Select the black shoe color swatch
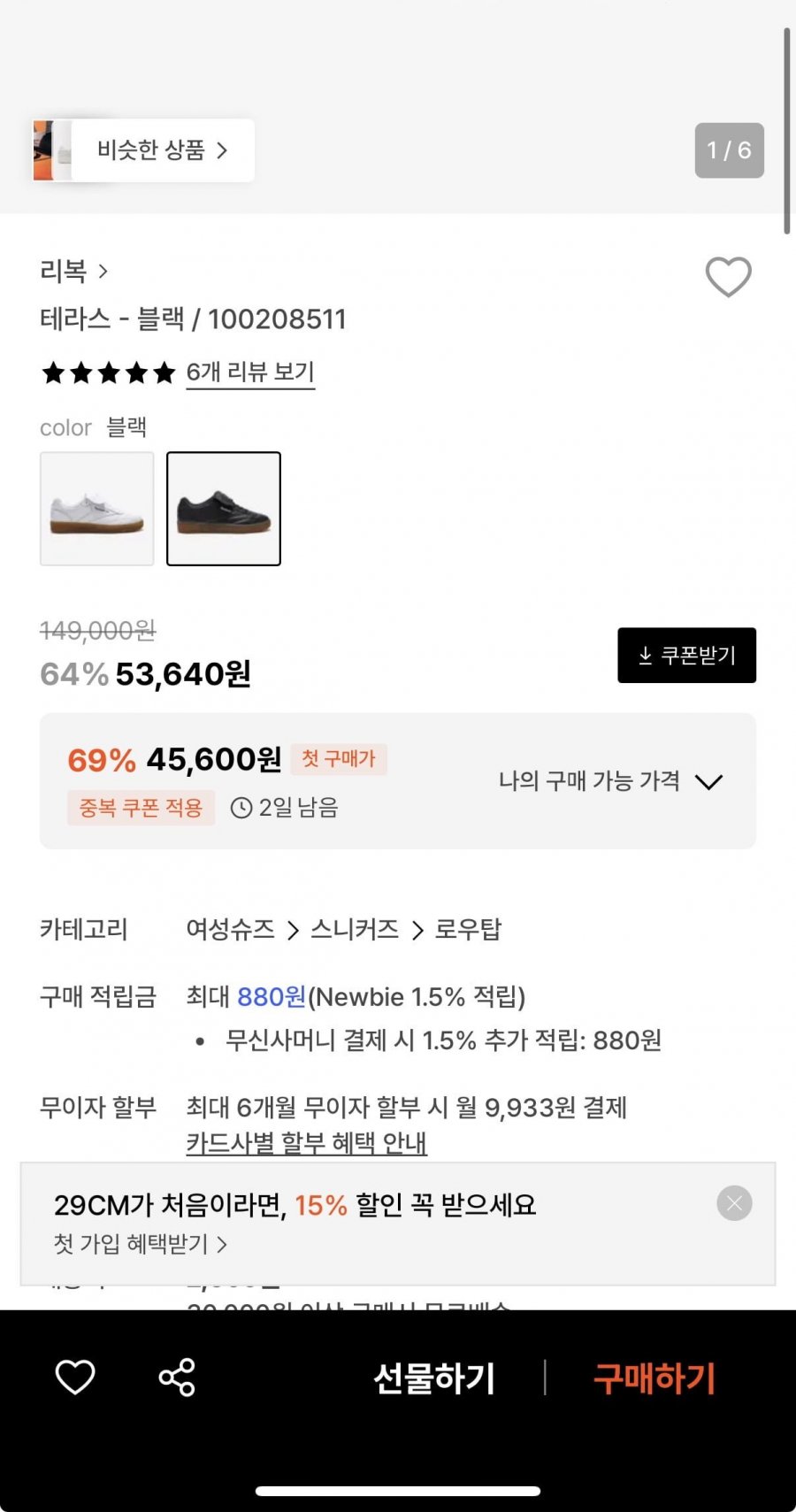The width and height of the screenshot is (796, 1512). pyautogui.click(x=224, y=509)
